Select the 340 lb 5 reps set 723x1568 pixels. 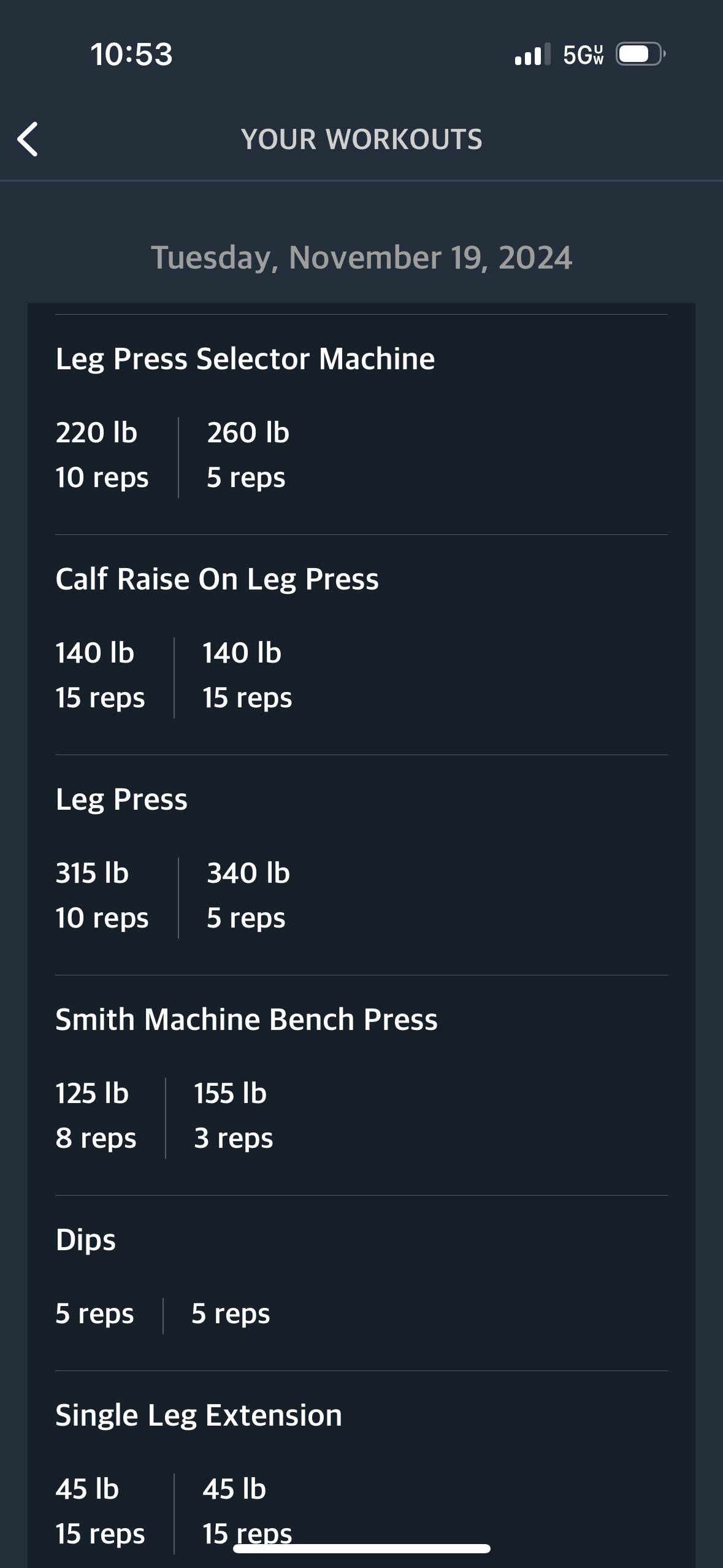[248, 895]
